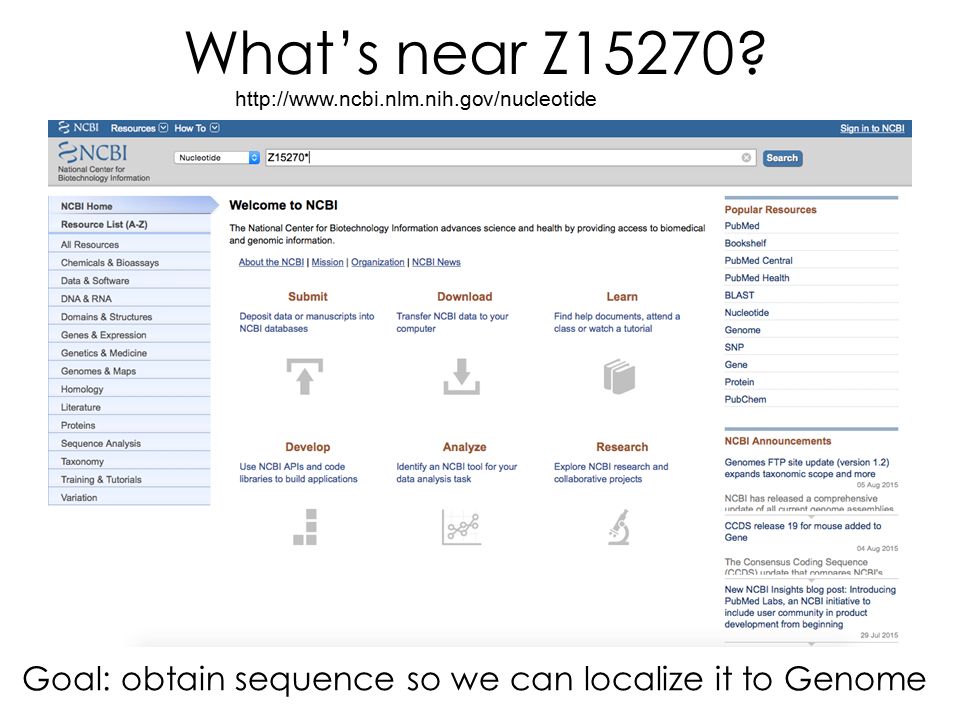Screen dimensions: 960x720
Task: Open New NCBI Insights blog post announcement
Action: coord(810,607)
